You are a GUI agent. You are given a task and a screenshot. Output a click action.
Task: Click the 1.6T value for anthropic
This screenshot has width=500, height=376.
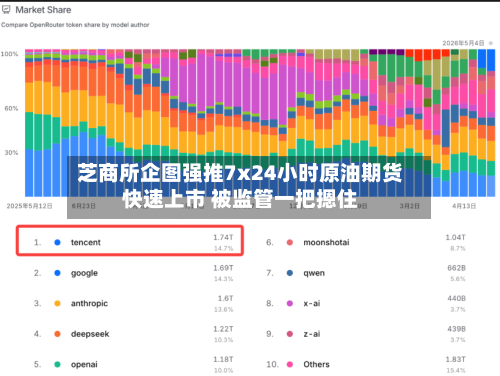tap(226, 298)
